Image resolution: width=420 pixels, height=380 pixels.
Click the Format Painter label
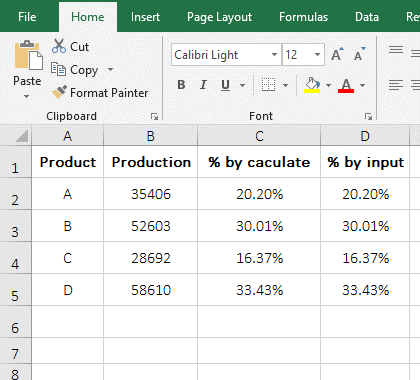109,93
